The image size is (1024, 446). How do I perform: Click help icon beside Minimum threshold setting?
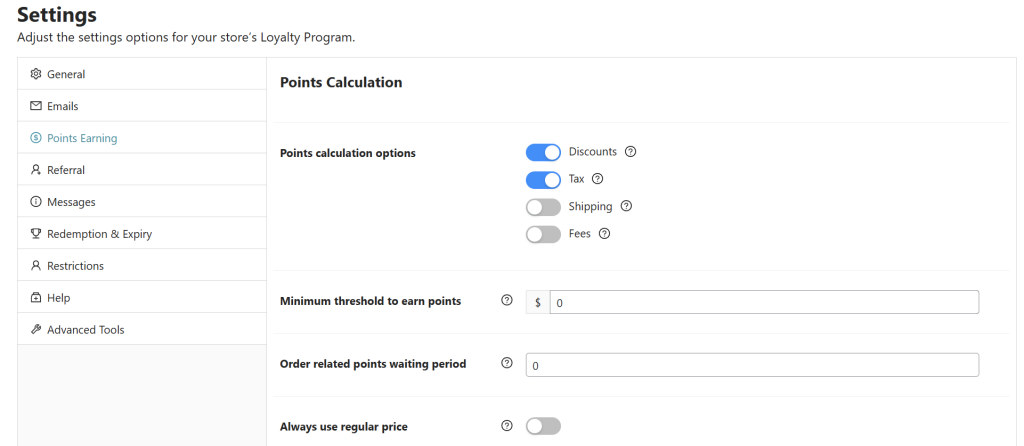[507, 300]
